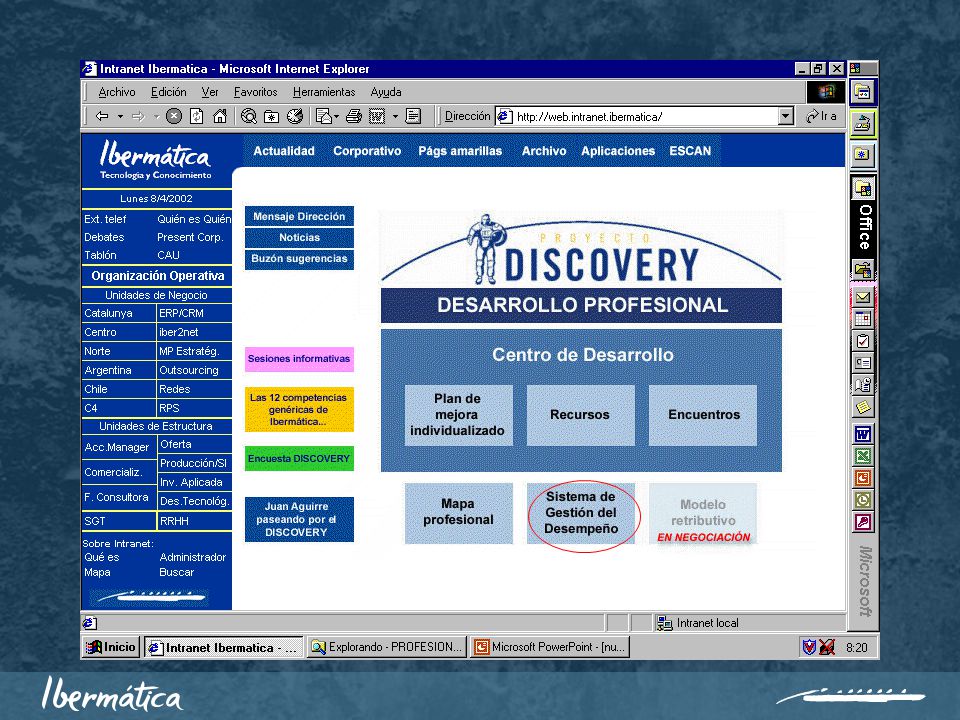Select the Actualidad navigation tab
This screenshot has width=960, height=720.
tap(284, 151)
